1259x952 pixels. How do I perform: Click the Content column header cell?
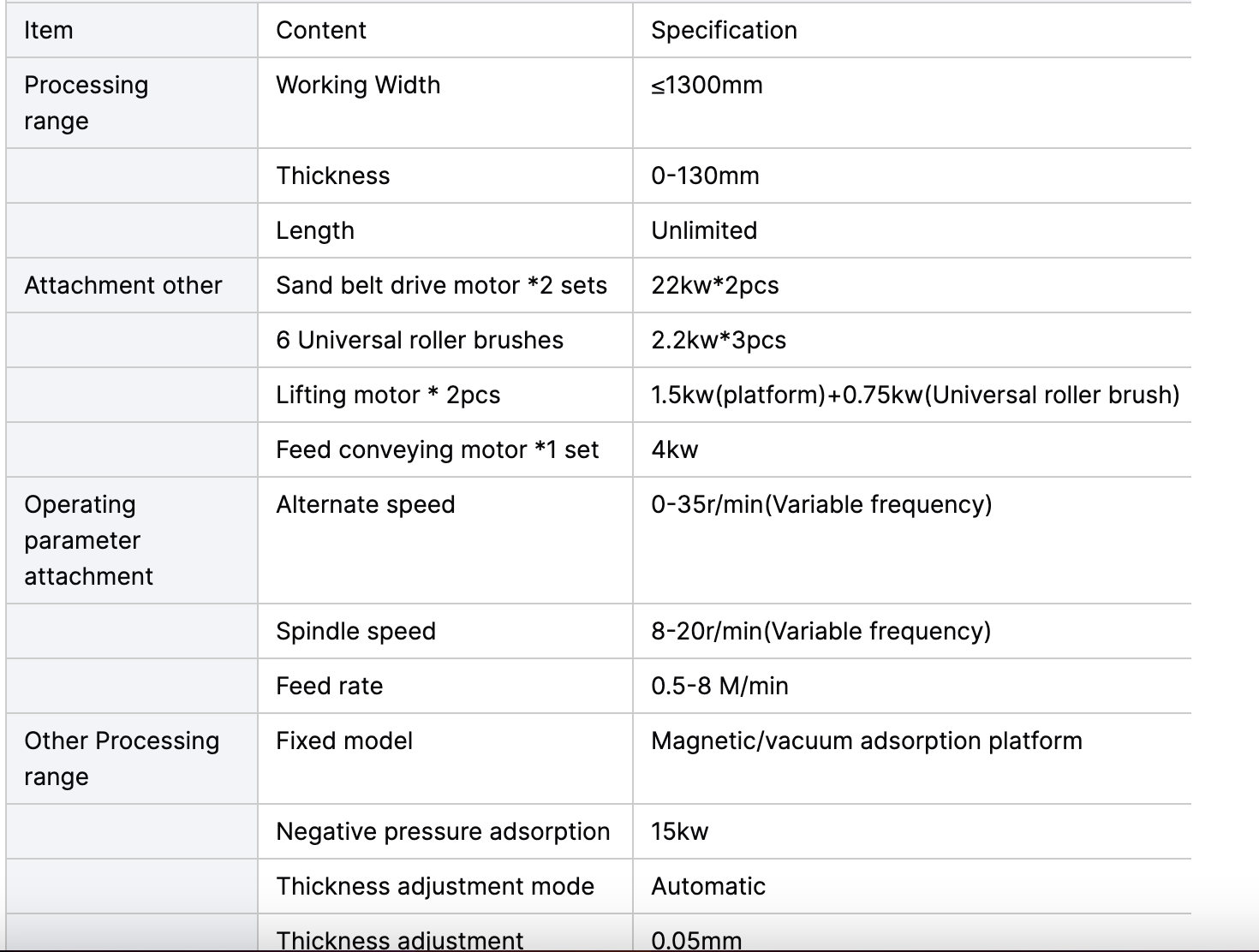tap(321, 31)
